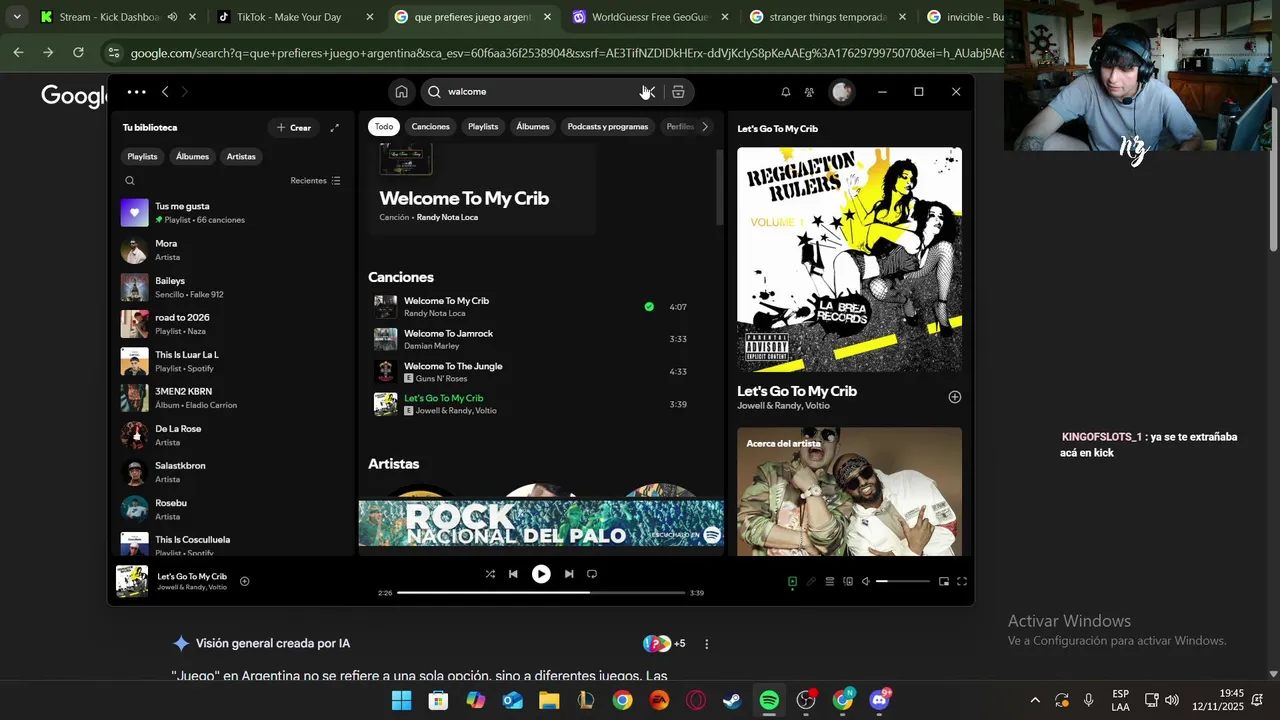Viewport: 1280px width, 720px height.
Task: Toggle repeat in the player
Action: coord(592,574)
